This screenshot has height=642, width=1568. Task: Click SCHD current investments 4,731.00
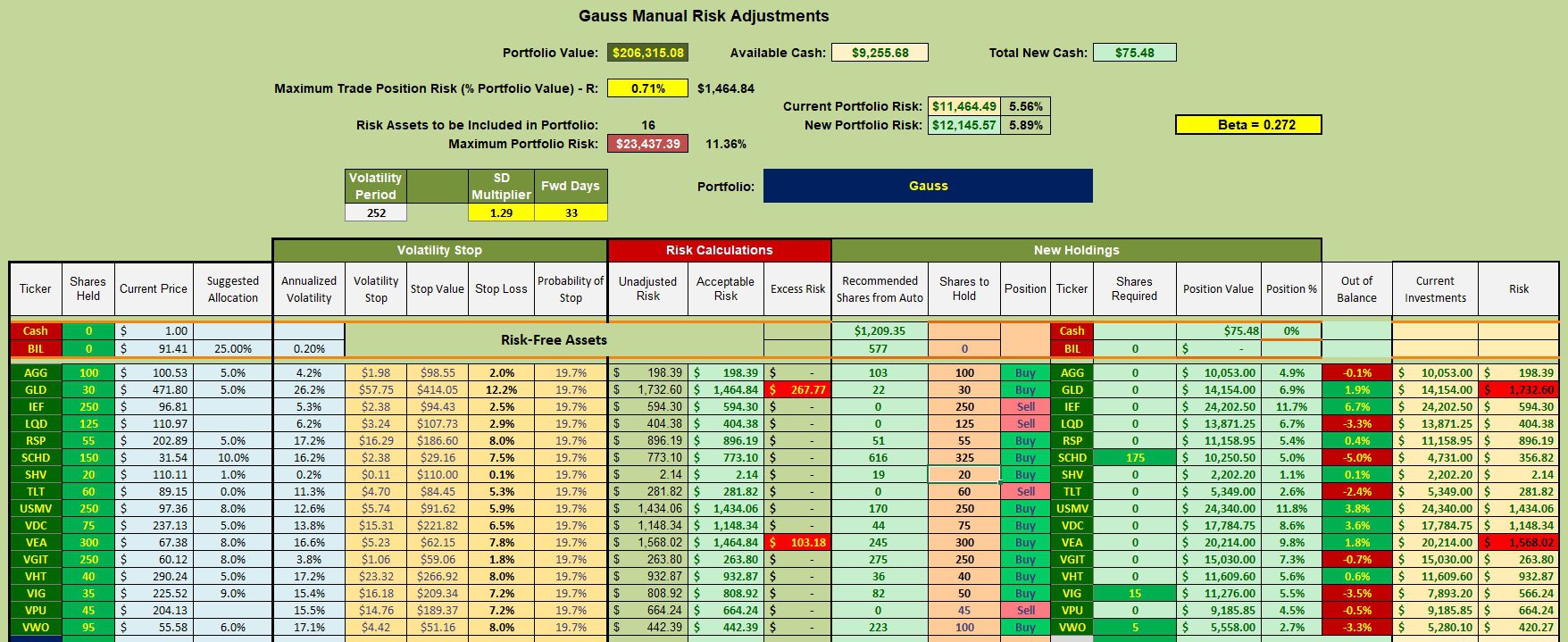[x=1435, y=457]
